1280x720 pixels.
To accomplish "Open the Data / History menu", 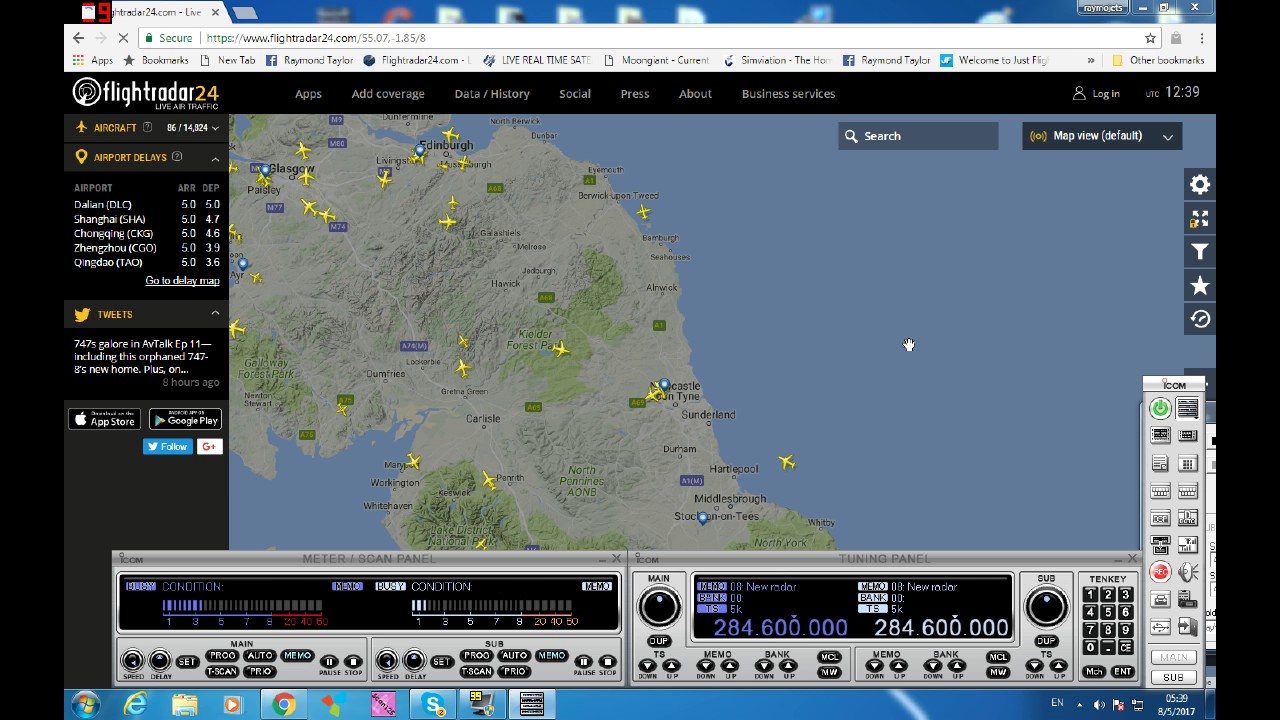I will click(492, 94).
